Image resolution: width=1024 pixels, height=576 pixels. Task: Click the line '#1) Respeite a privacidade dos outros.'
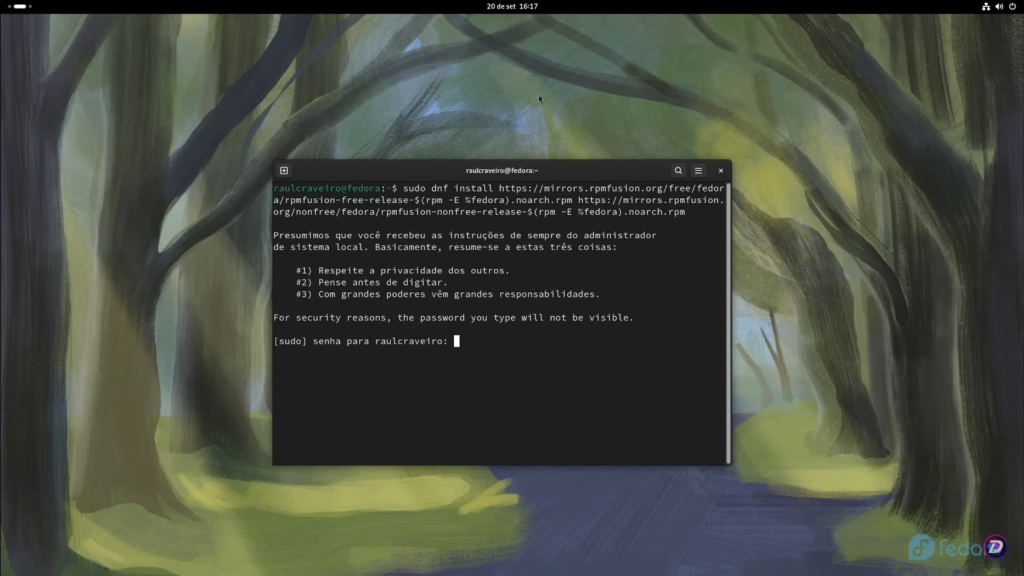click(x=402, y=270)
